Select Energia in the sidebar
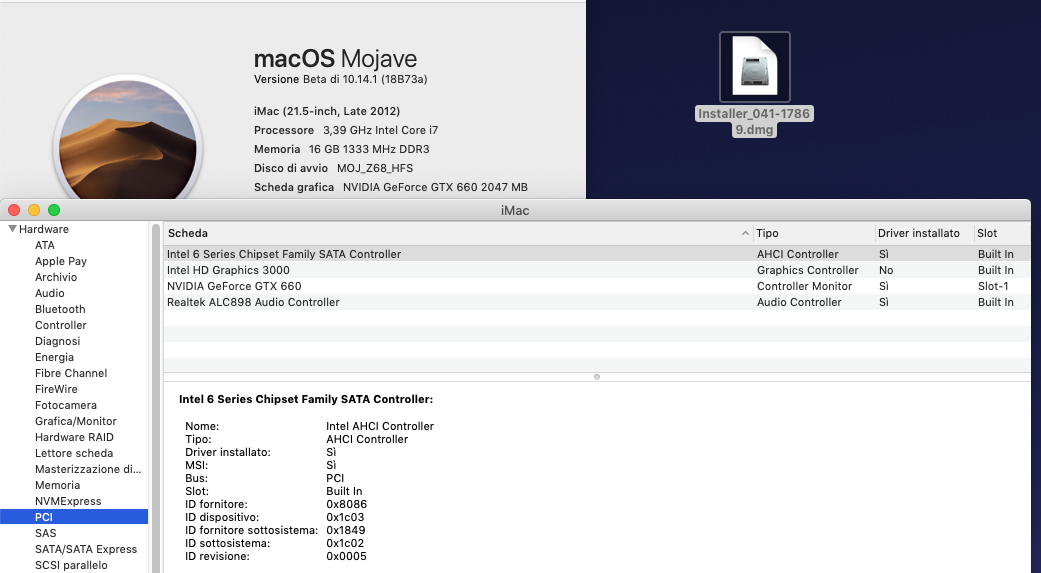Screen dimensions: 1041x573 click(54, 357)
